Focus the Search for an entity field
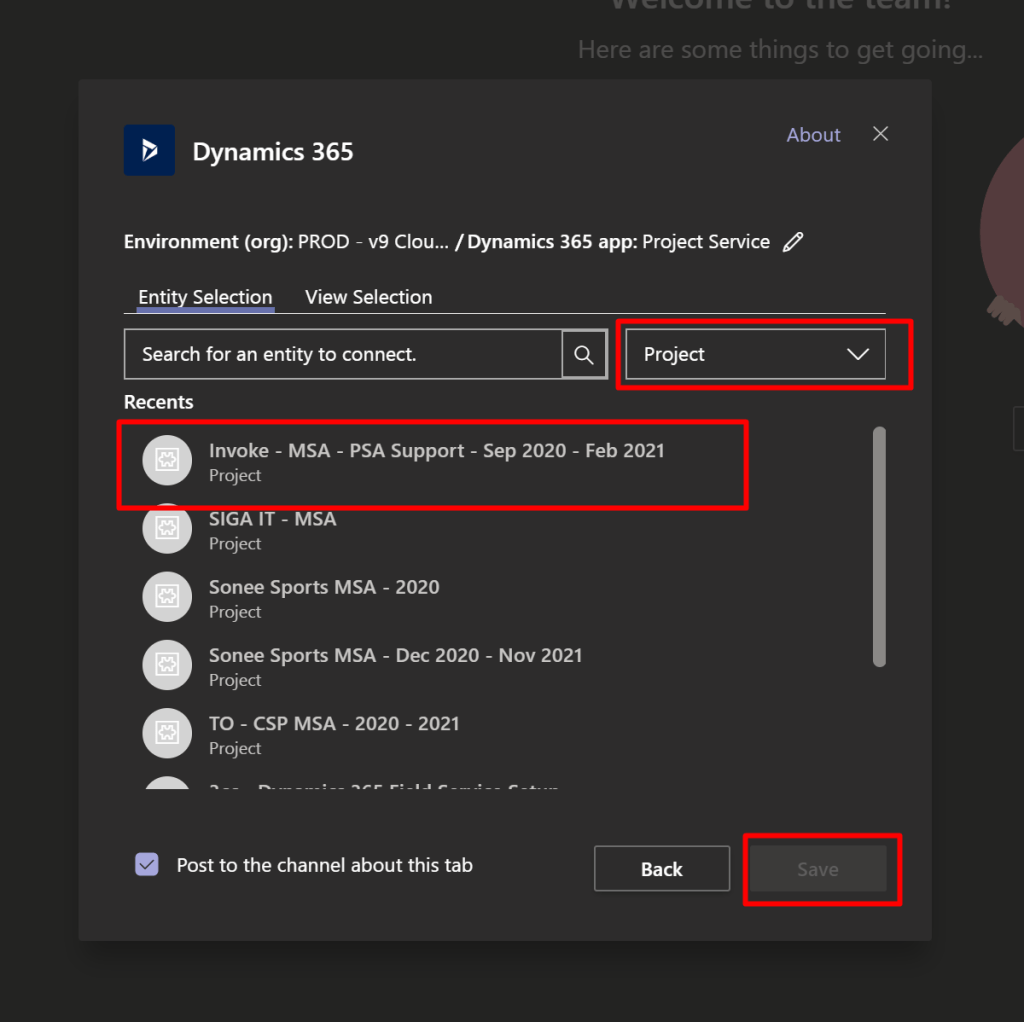The image size is (1024, 1022). tap(342, 355)
